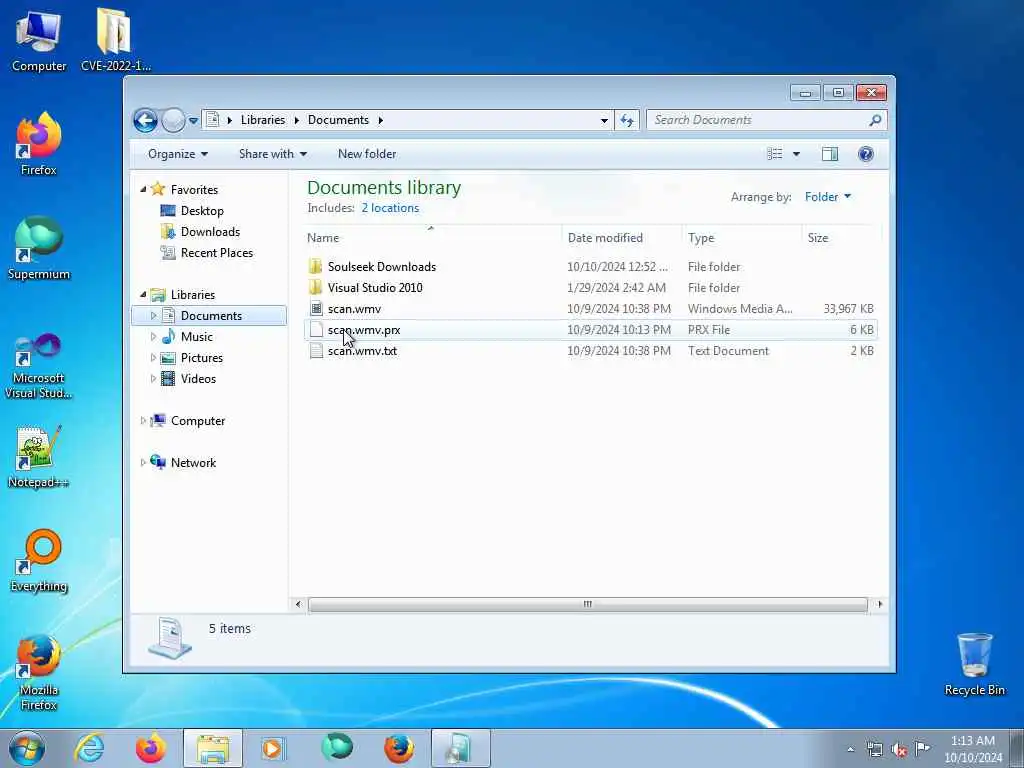Select the Microsoft Visual Studio shortcut
This screenshot has width=1024, height=768.
pyautogui.click(x=39, y=366)
